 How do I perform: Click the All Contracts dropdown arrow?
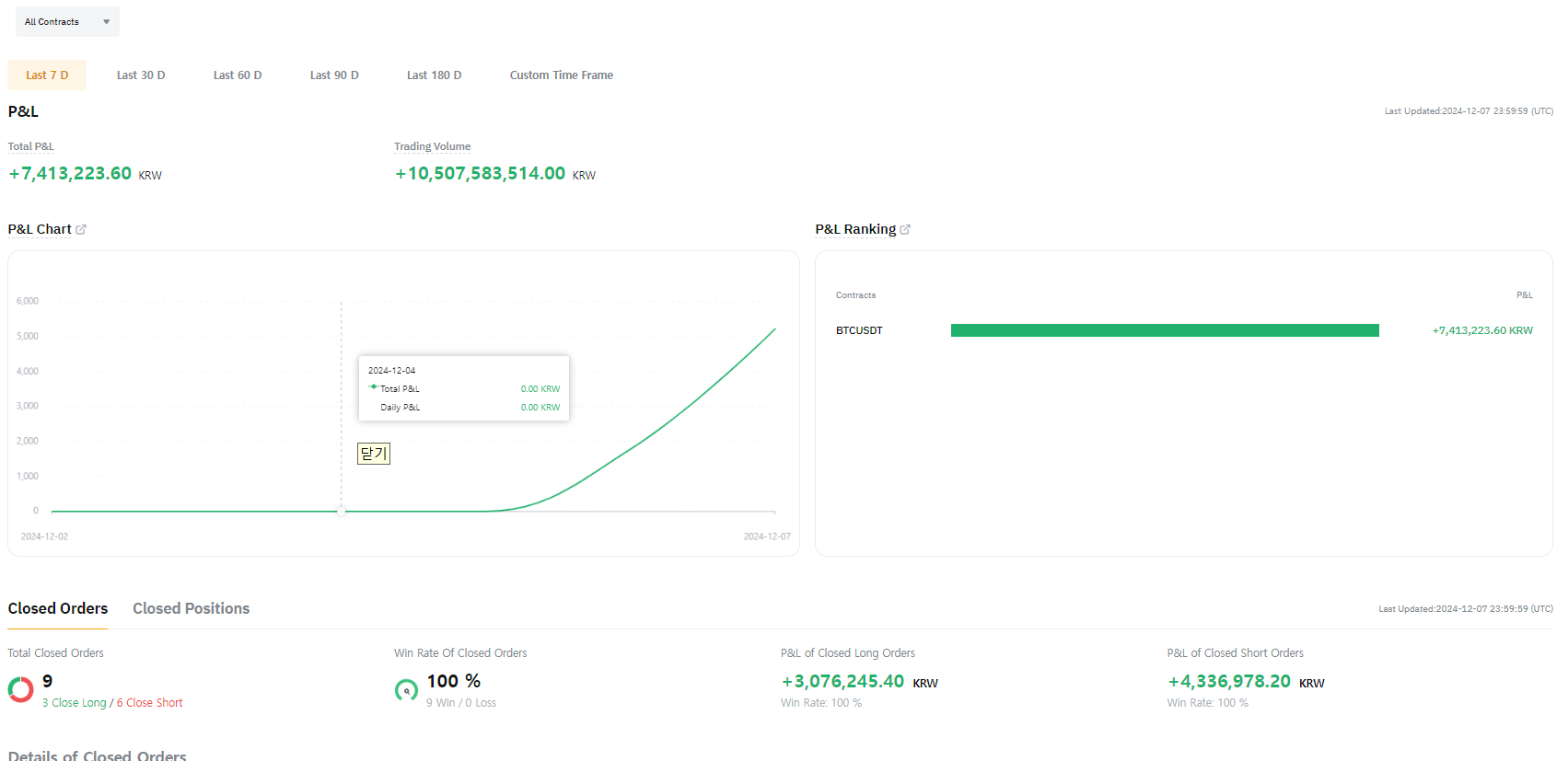pyautogui.click(x=106, y=22)
